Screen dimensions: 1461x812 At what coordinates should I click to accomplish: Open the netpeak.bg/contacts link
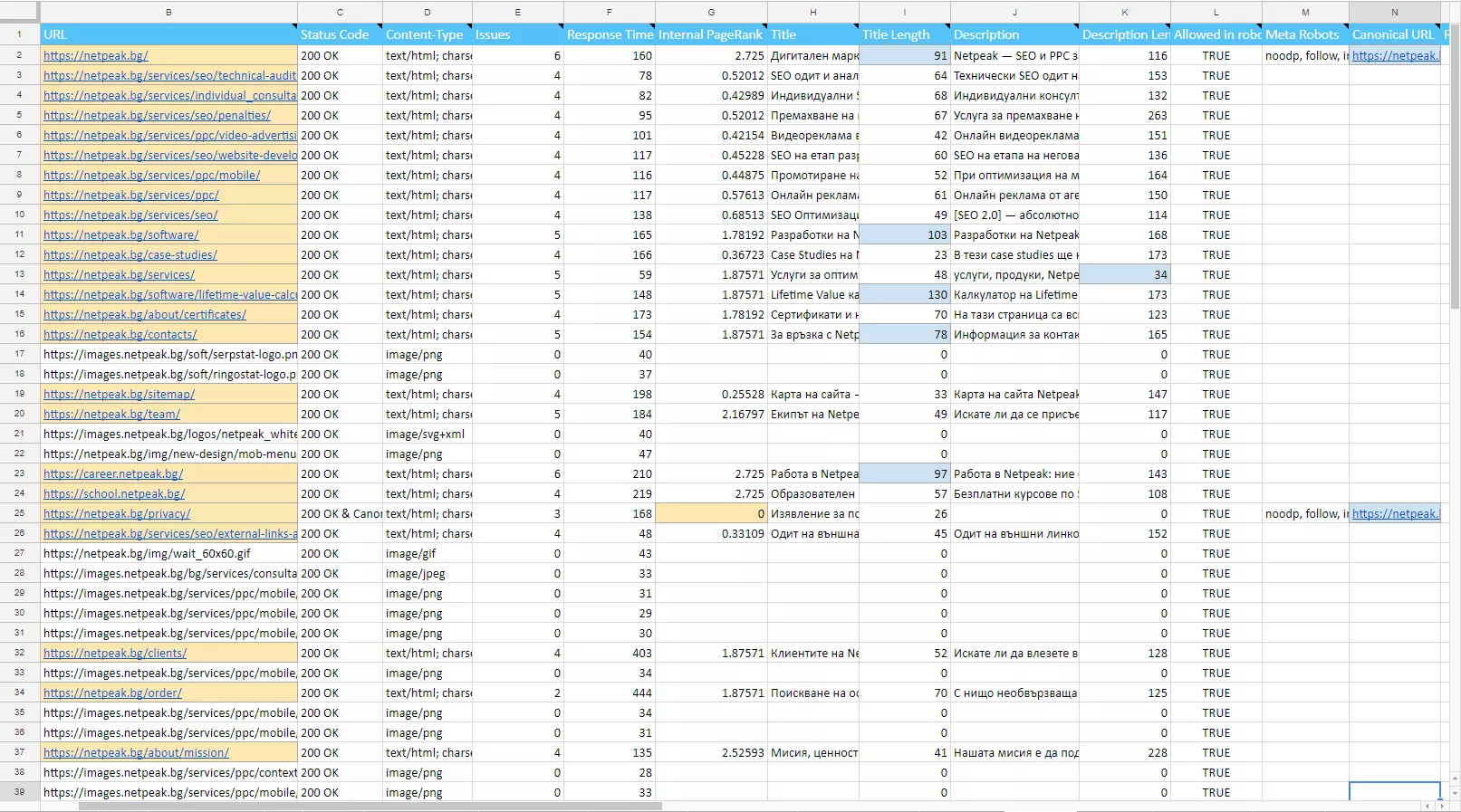pyautogui.click(x=120, y=335)
